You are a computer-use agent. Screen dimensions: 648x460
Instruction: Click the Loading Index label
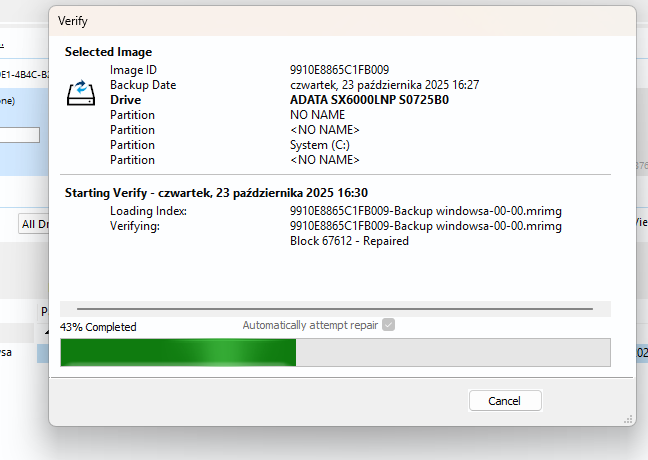tap(148, 211)
